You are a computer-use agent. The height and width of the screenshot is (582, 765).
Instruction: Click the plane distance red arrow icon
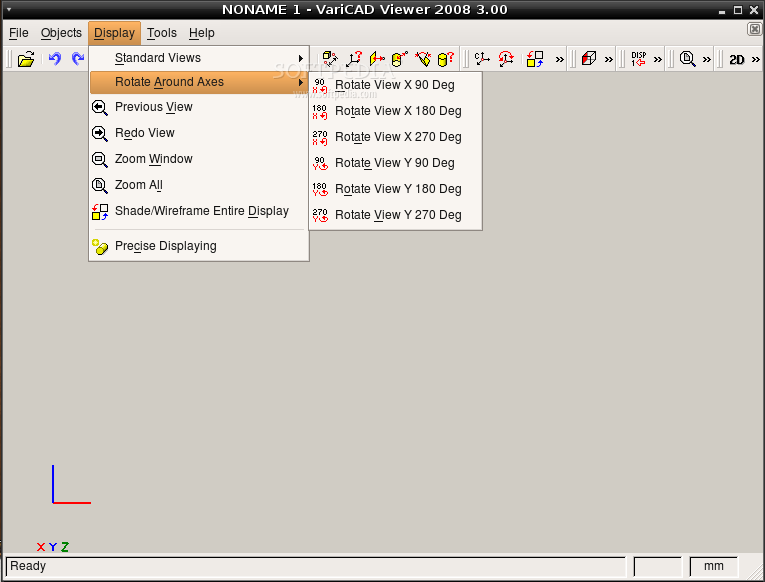coord(377,59)
